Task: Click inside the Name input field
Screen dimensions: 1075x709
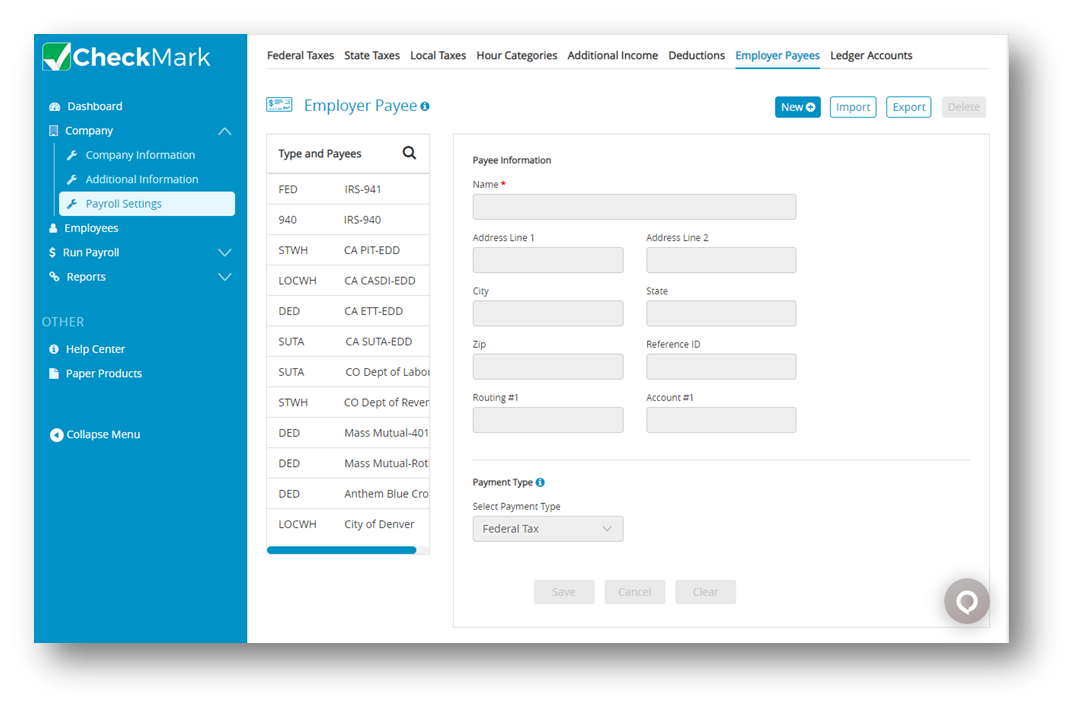Action: pyautogui.click(x=634, y=207)
